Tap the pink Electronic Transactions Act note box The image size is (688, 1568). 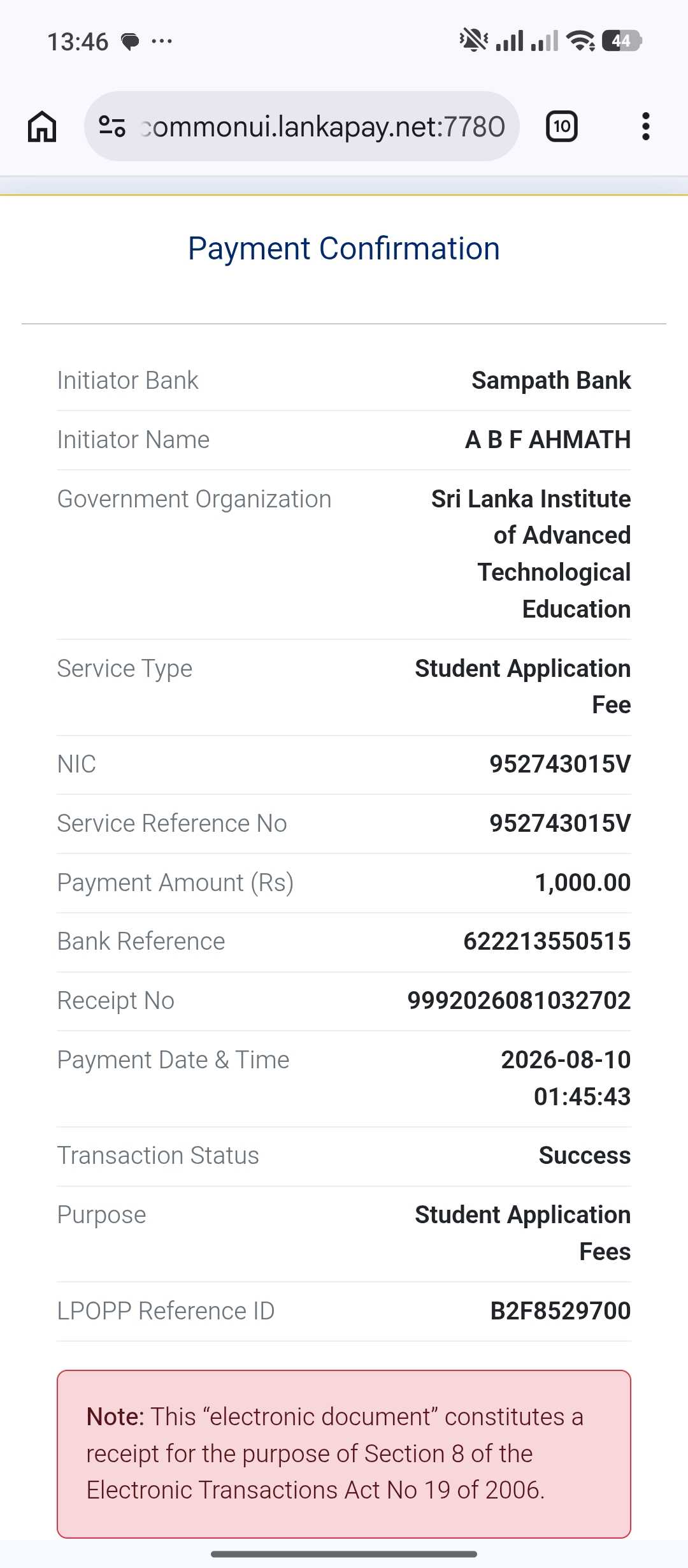[344, 1454]
